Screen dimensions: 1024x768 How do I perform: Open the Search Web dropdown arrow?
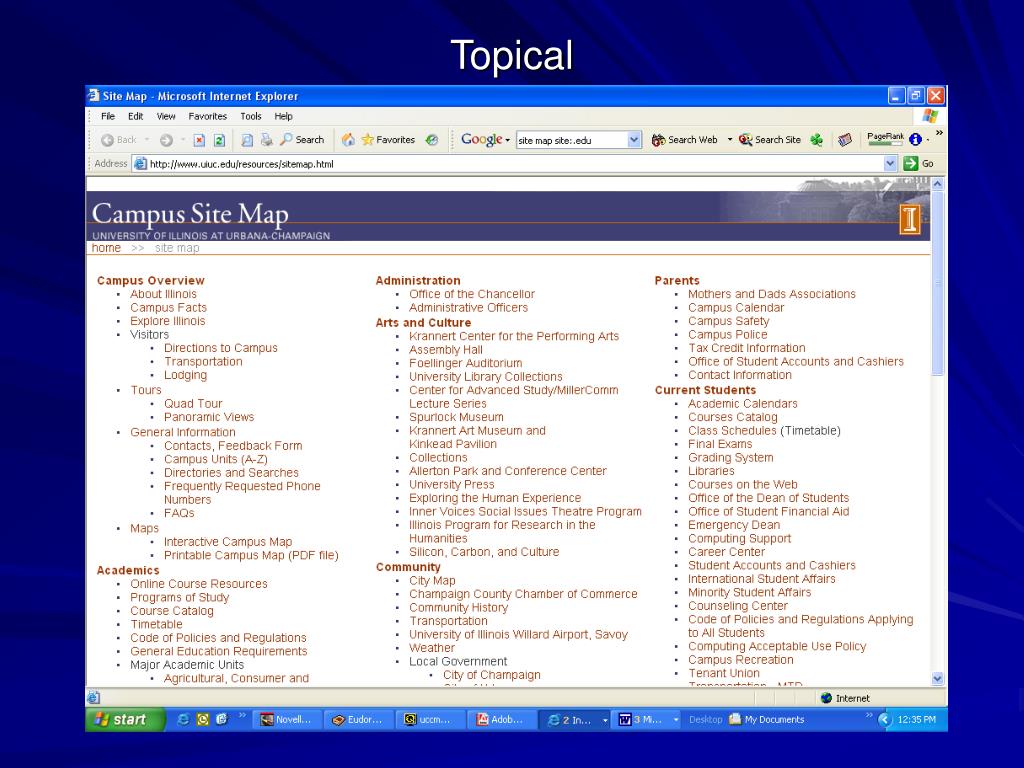pos(729,140)
